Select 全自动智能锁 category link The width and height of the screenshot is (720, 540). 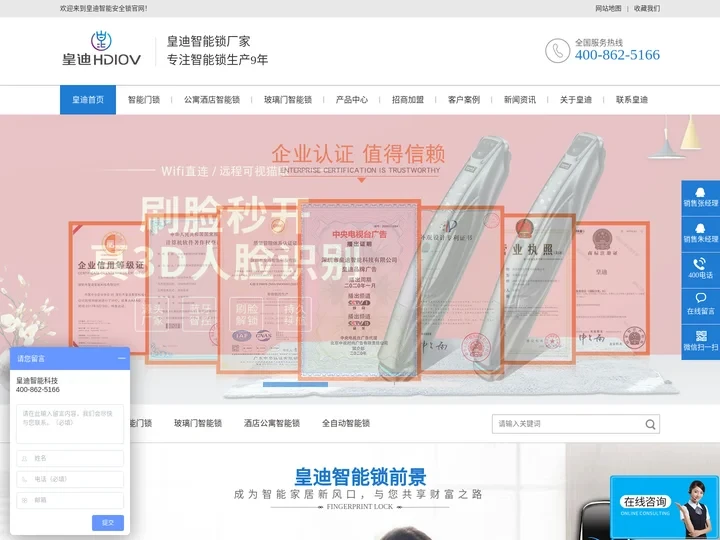click(346, 423)
